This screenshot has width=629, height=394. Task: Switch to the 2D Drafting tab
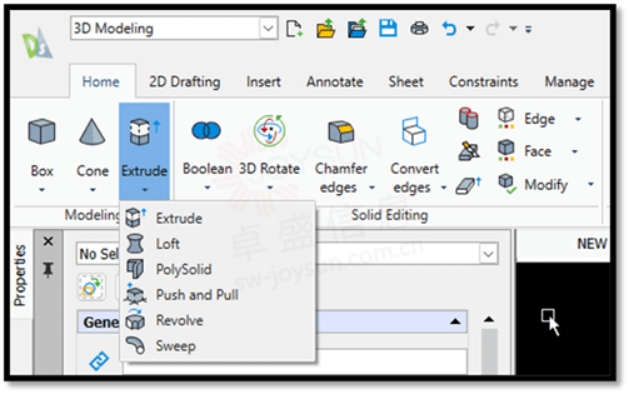point(185,81)
